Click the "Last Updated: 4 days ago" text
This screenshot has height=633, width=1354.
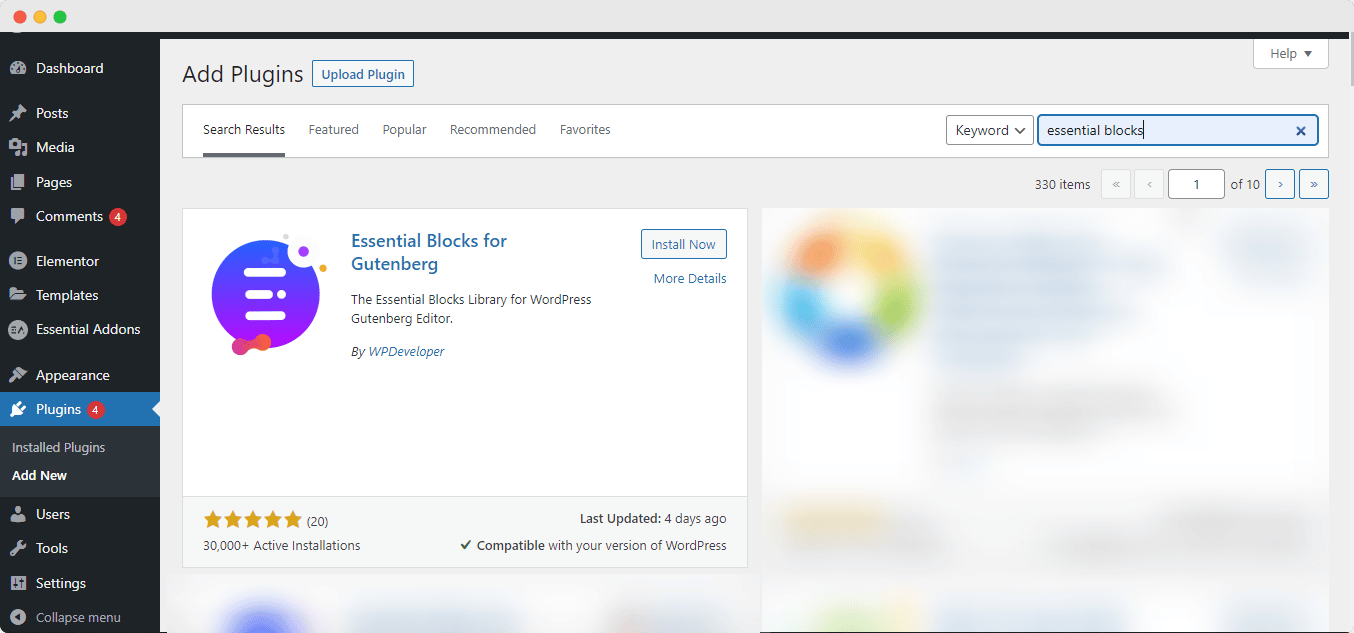pos(653,519)
